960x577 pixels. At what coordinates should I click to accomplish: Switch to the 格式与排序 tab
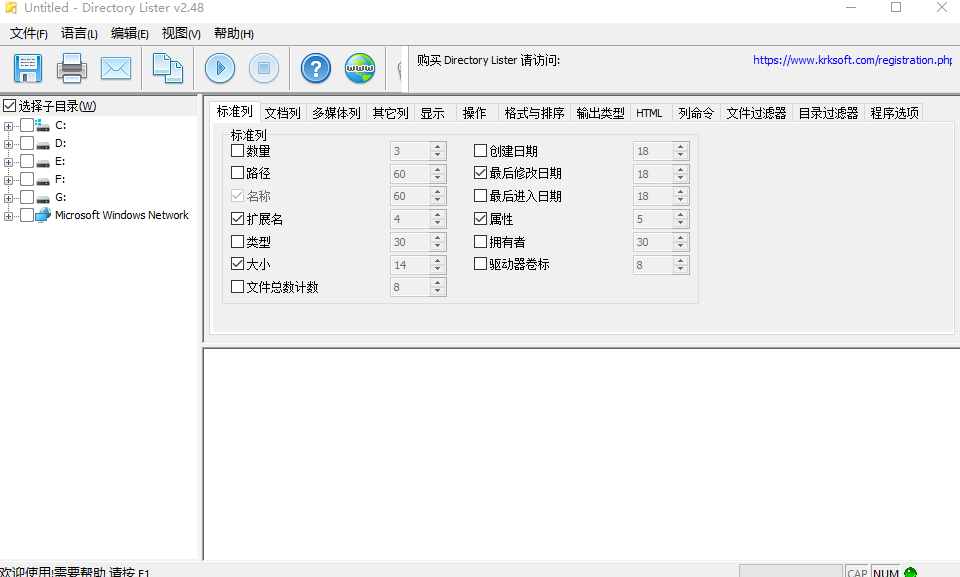[534, 113]
